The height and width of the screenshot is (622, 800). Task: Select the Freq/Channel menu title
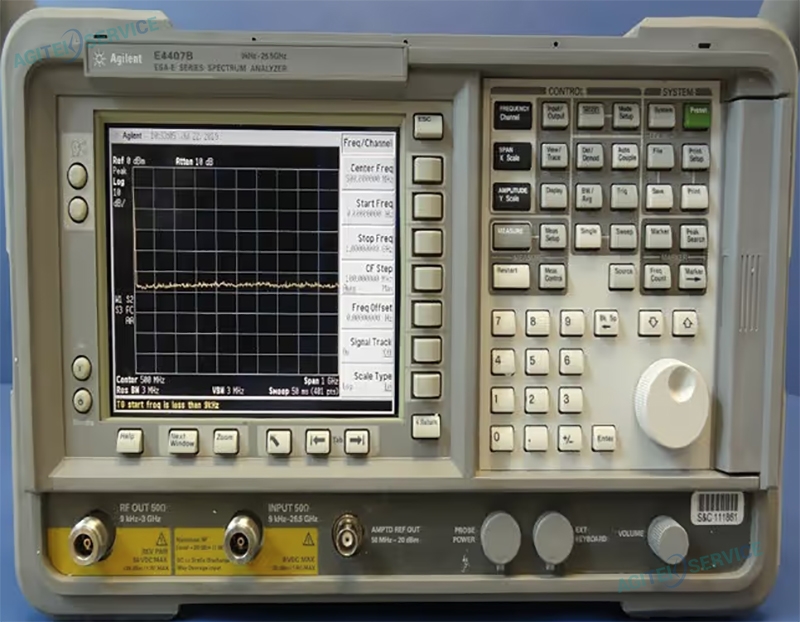point(367,143)
